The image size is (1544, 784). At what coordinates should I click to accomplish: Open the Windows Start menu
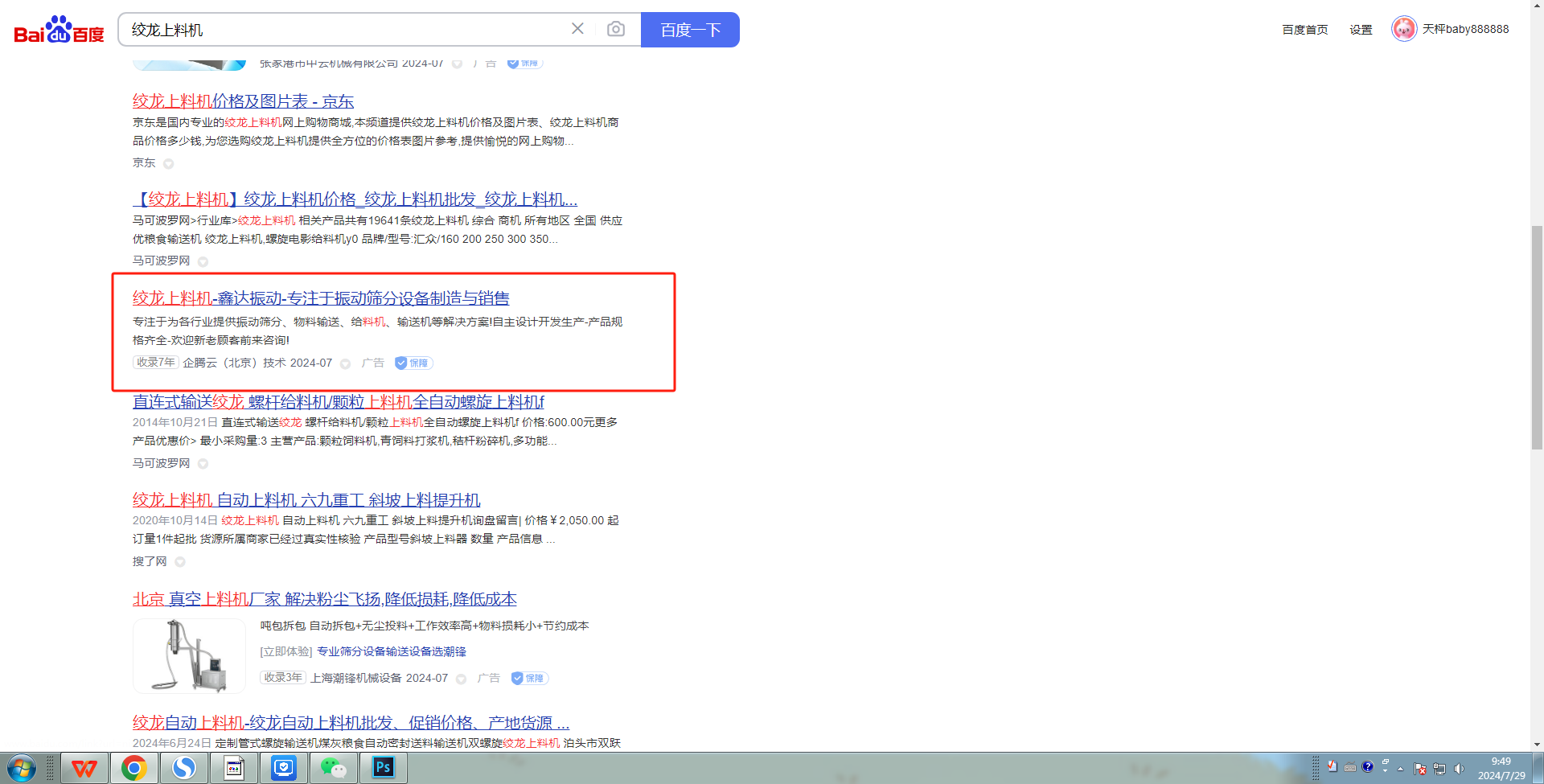point(22,769)
